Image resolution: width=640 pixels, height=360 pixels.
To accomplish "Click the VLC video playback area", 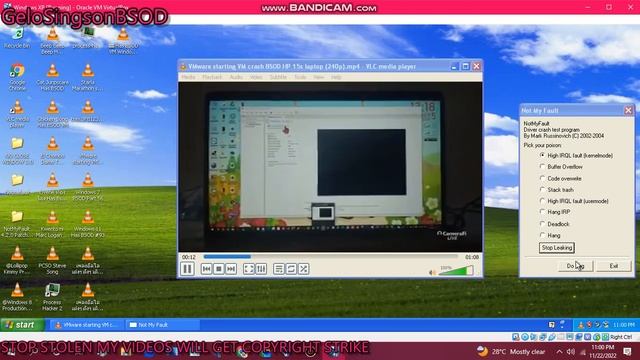I will click(x=330, y=167).
